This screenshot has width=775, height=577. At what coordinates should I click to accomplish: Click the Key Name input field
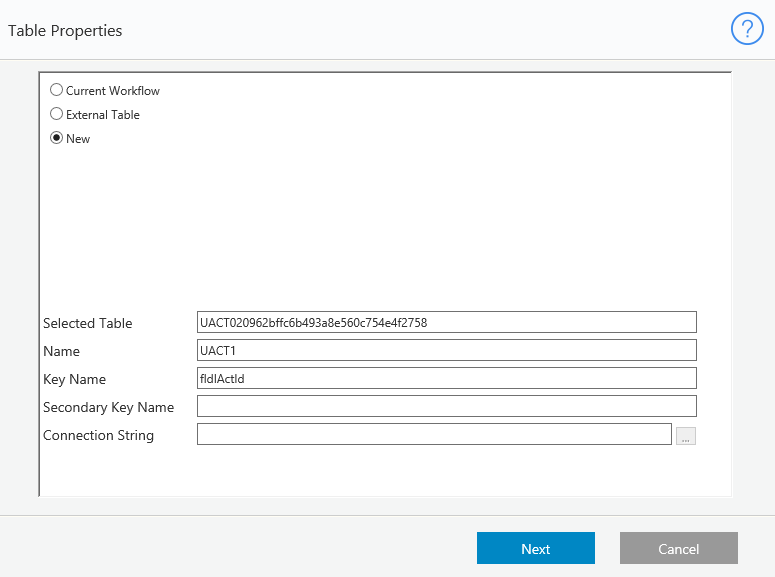tap(446, 378)
